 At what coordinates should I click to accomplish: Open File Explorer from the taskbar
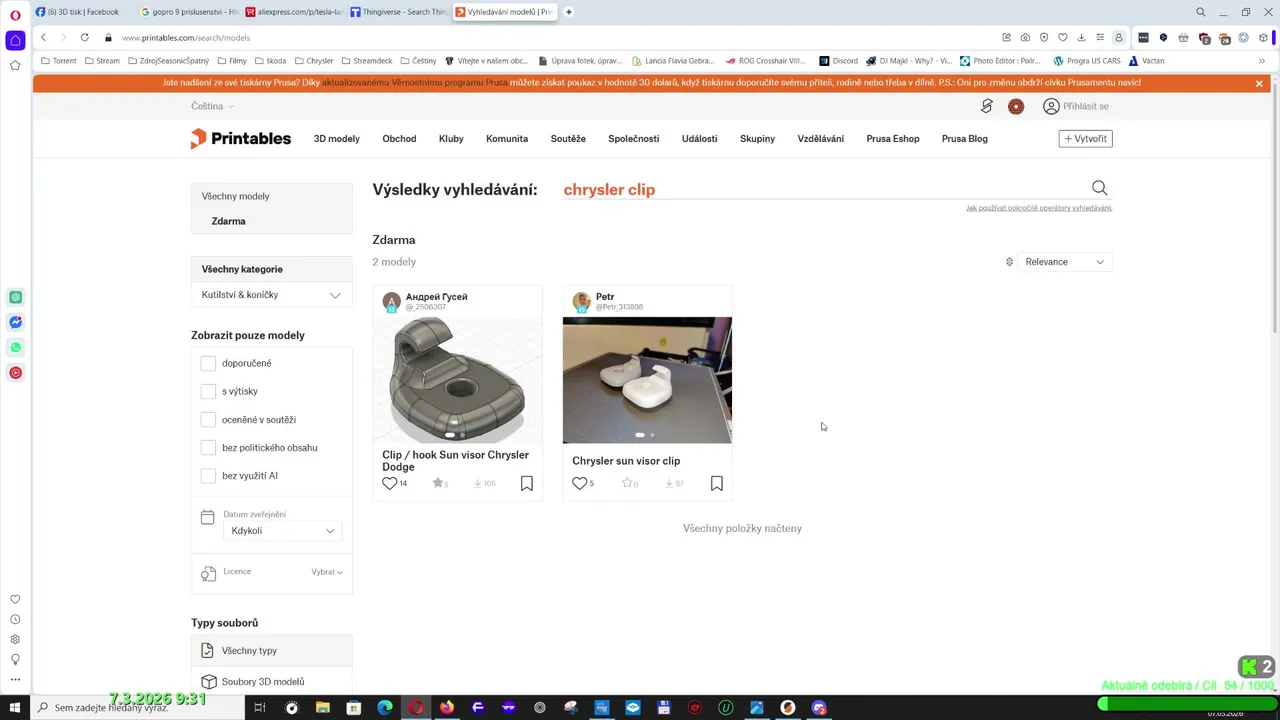(x=323, y=708)
